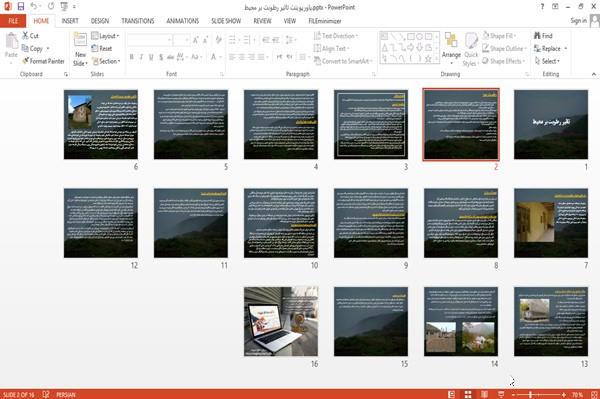Click the Reset button in the Slides group
Screen dimensions: 600x399
point(102,49)
